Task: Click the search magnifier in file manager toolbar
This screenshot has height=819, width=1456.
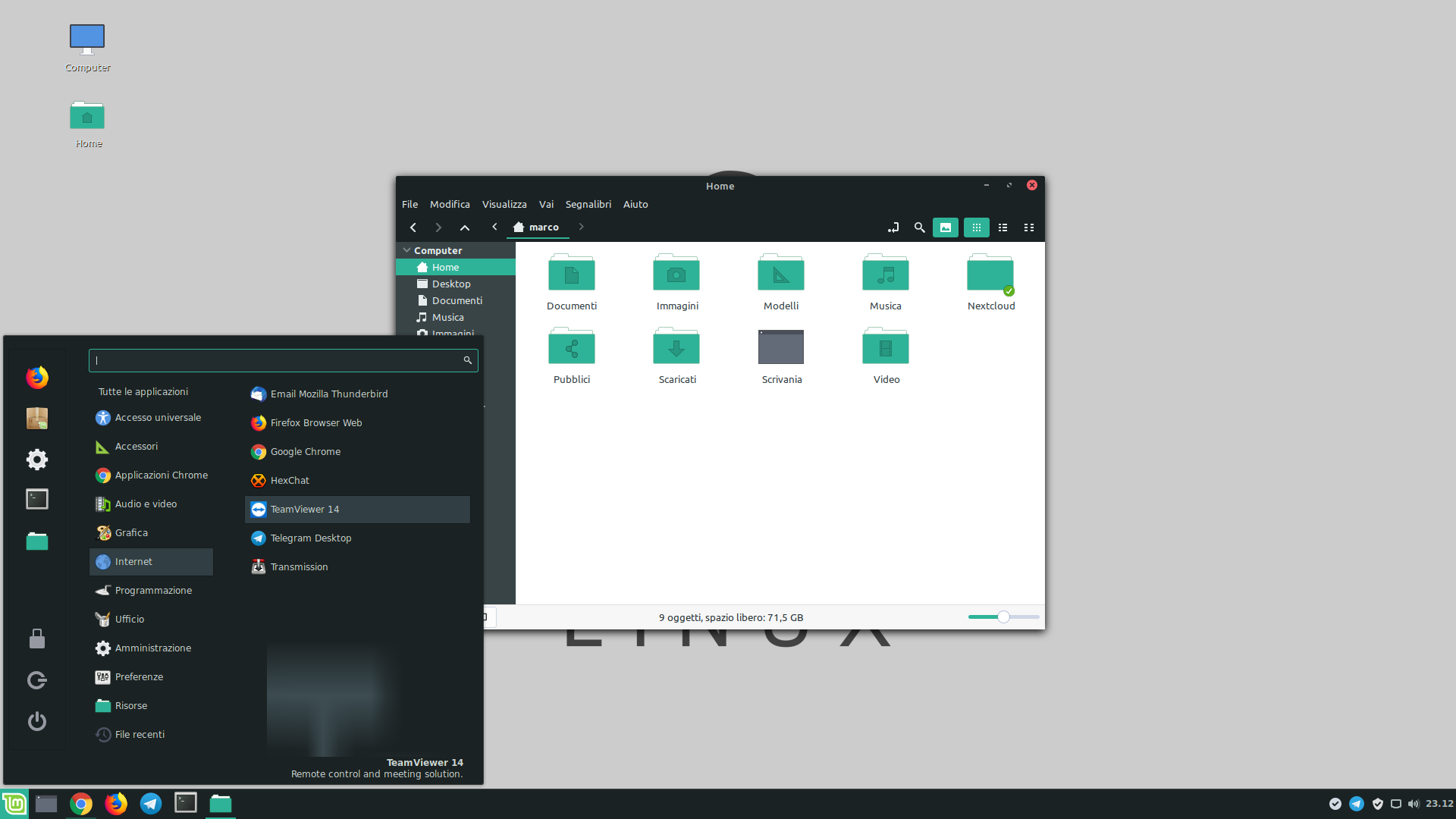Action: pyautogui.click(x=919, y=227)
